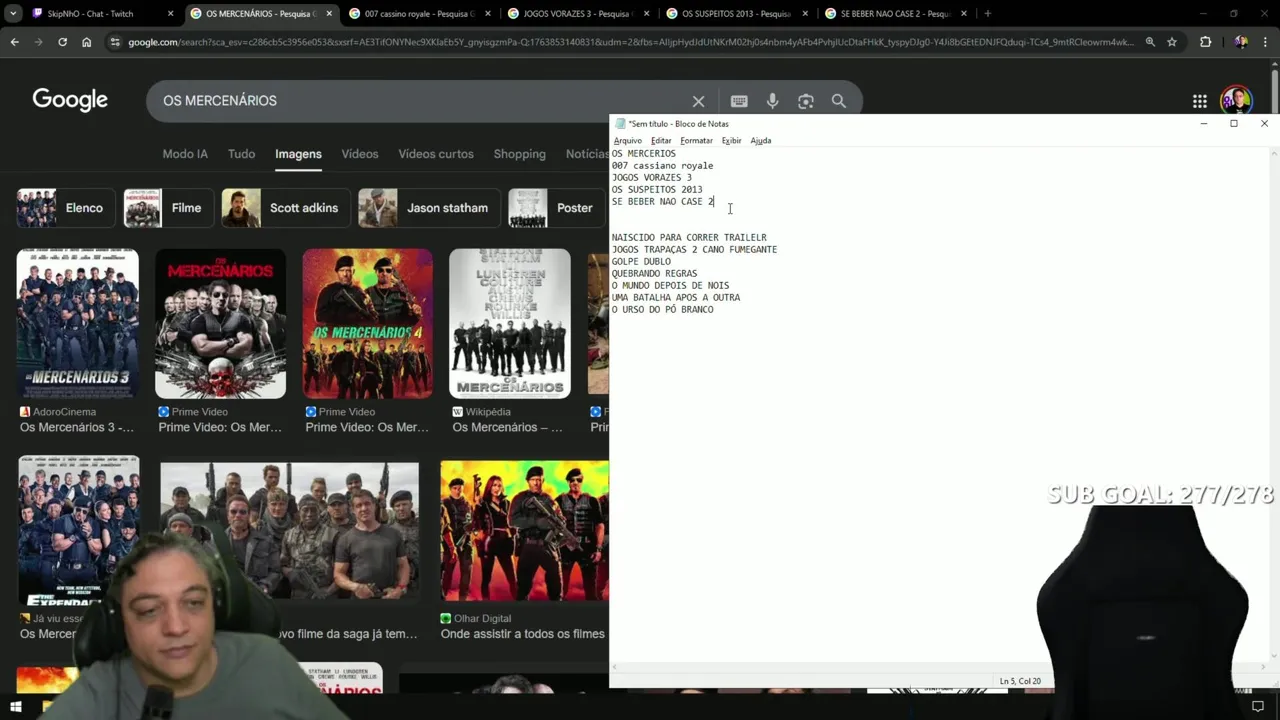Open the Windows Start menu
Screen dimensions: 1280x720
(16, 707)
